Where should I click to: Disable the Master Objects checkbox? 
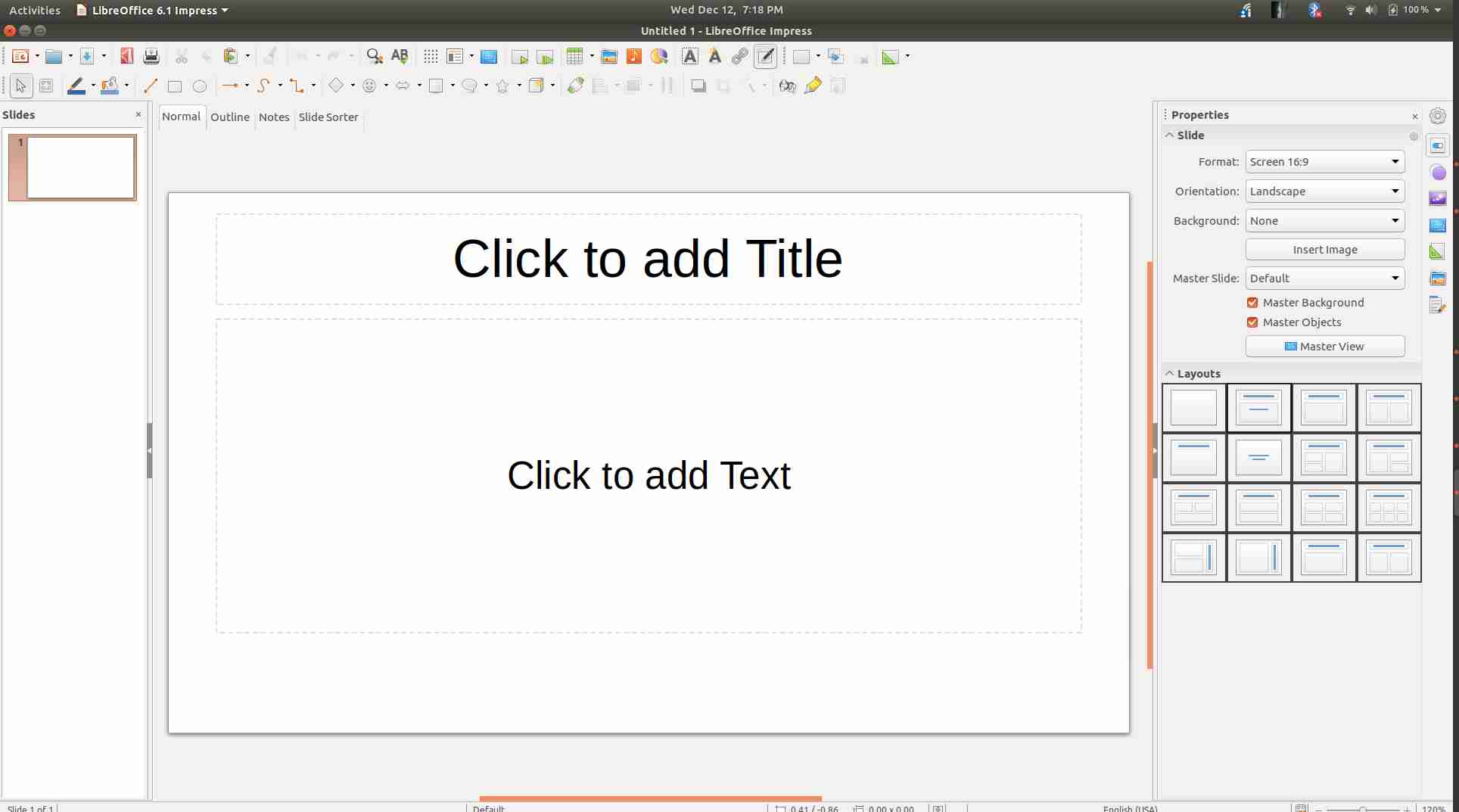pyautogui.click(x=1252, y=322)
